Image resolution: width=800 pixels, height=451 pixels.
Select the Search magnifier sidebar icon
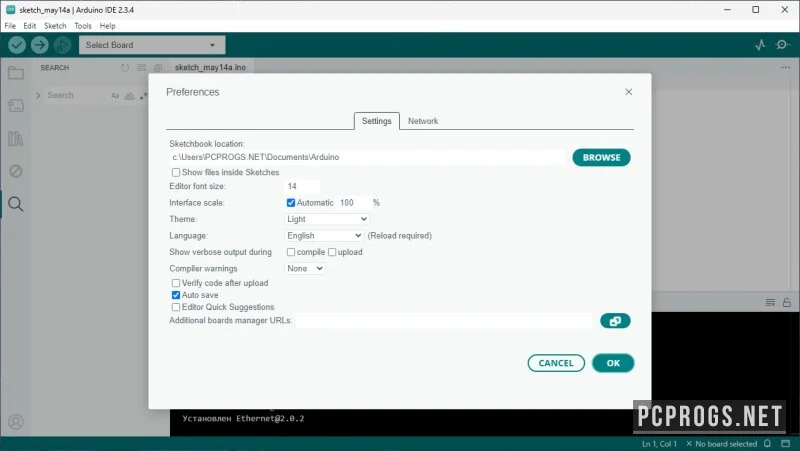tap(16, 204)
